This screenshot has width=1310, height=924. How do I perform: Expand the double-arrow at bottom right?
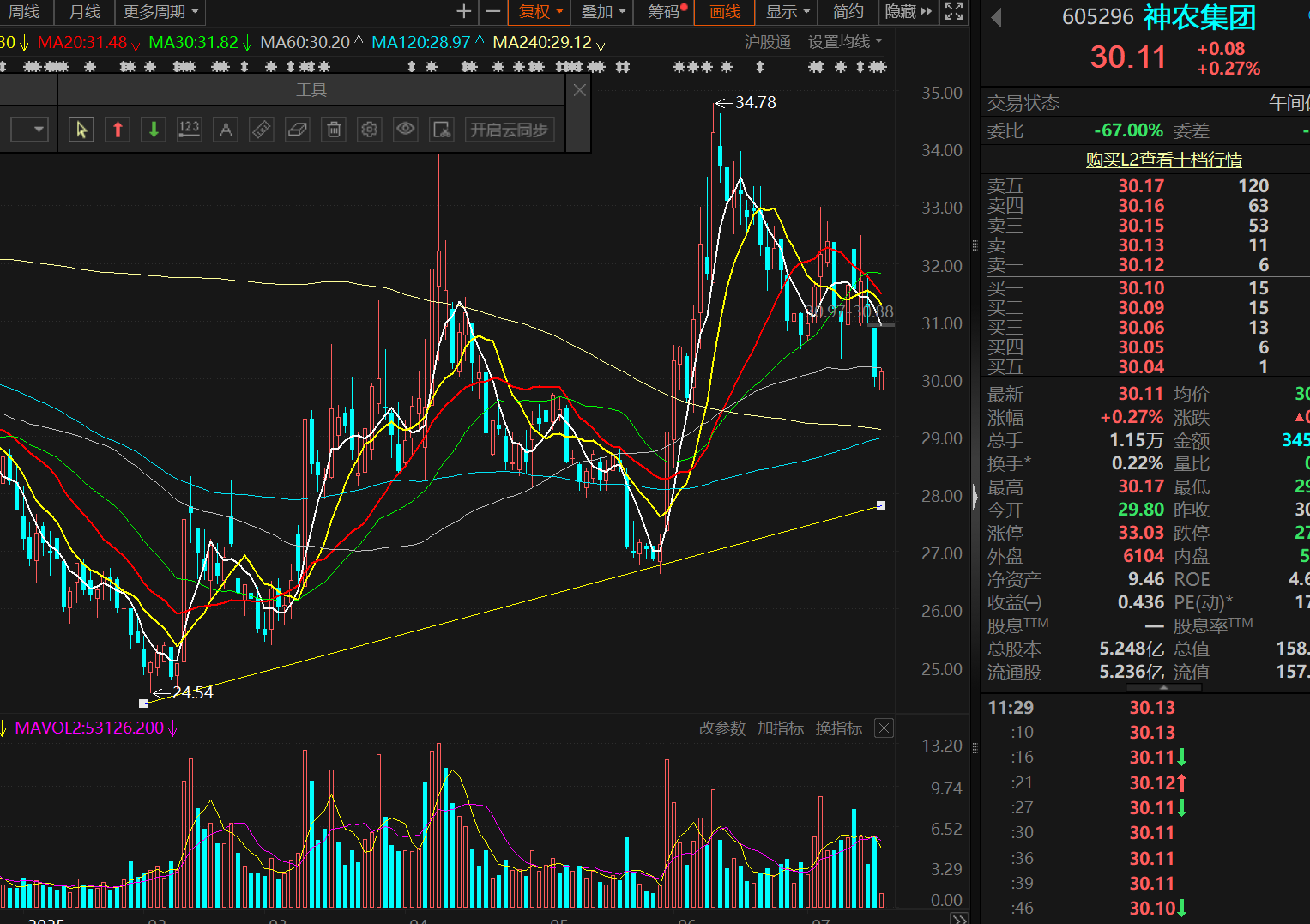coord(959,918)
